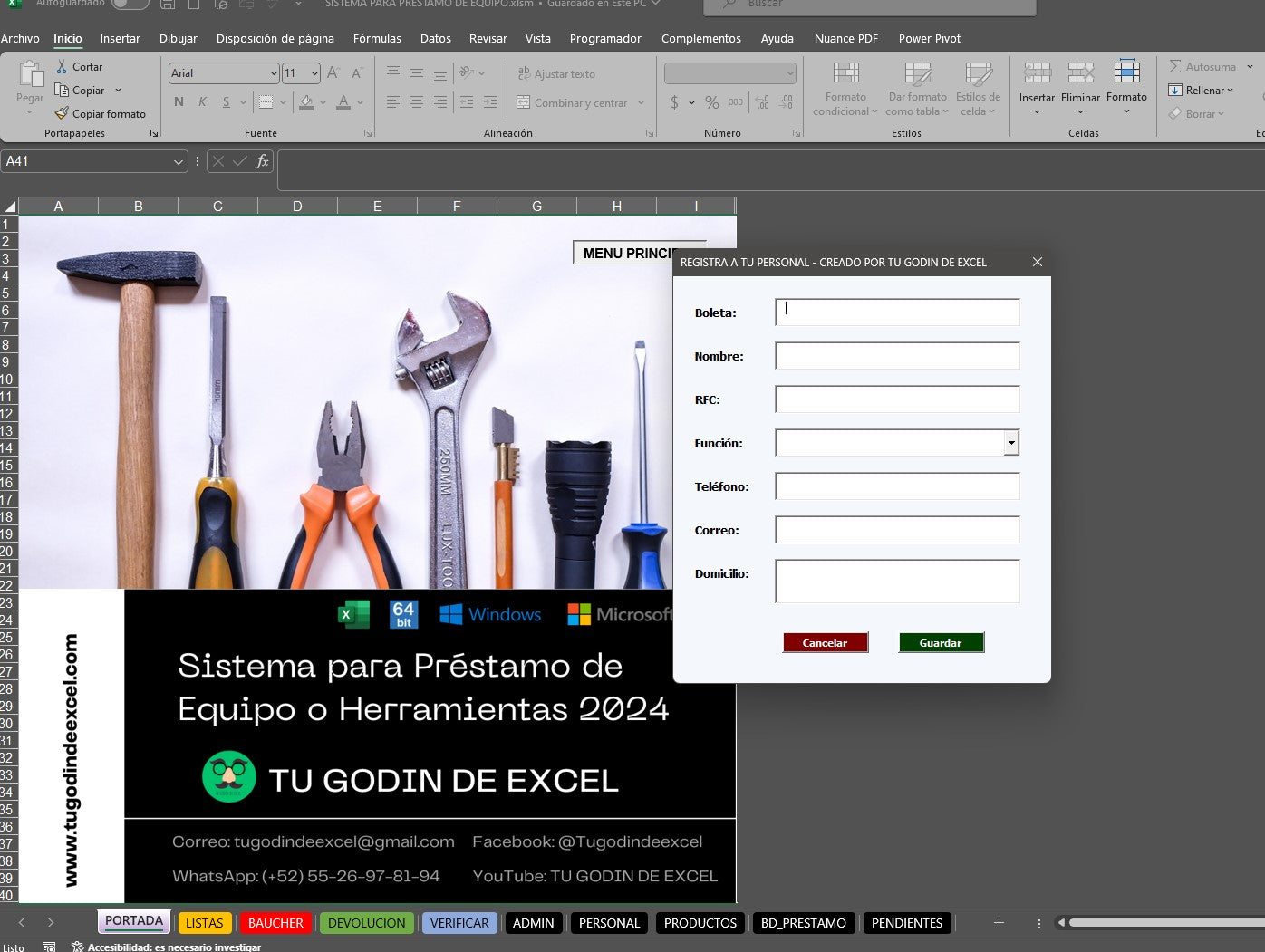The width and height of the screenshot is (1265, 952).
Task: Click Copiar formato paintbrush
Action: pos(62,114)
